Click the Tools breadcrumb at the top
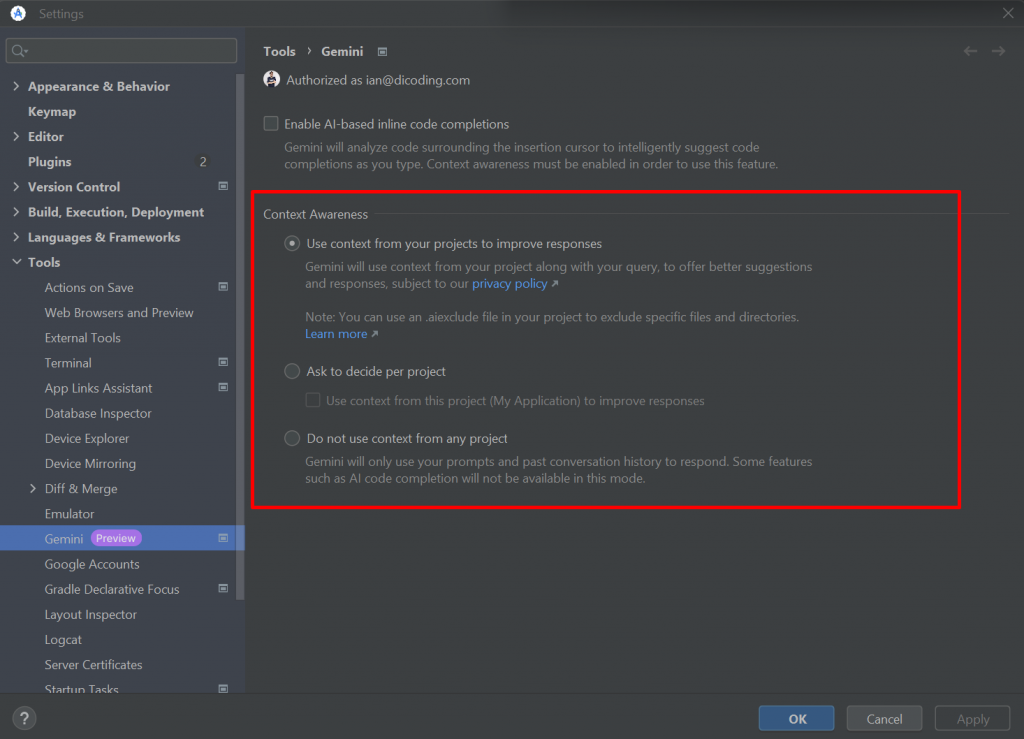Image resolution: width=1024 pixels, height=739 pixels. pyautogui.click(x=280, y=51)
